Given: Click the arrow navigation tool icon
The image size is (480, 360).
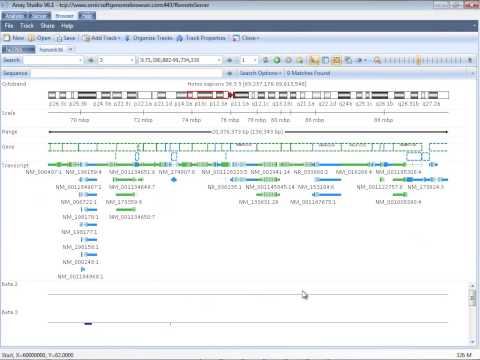Looking at the screenshot, I should [x=359, y=60].
